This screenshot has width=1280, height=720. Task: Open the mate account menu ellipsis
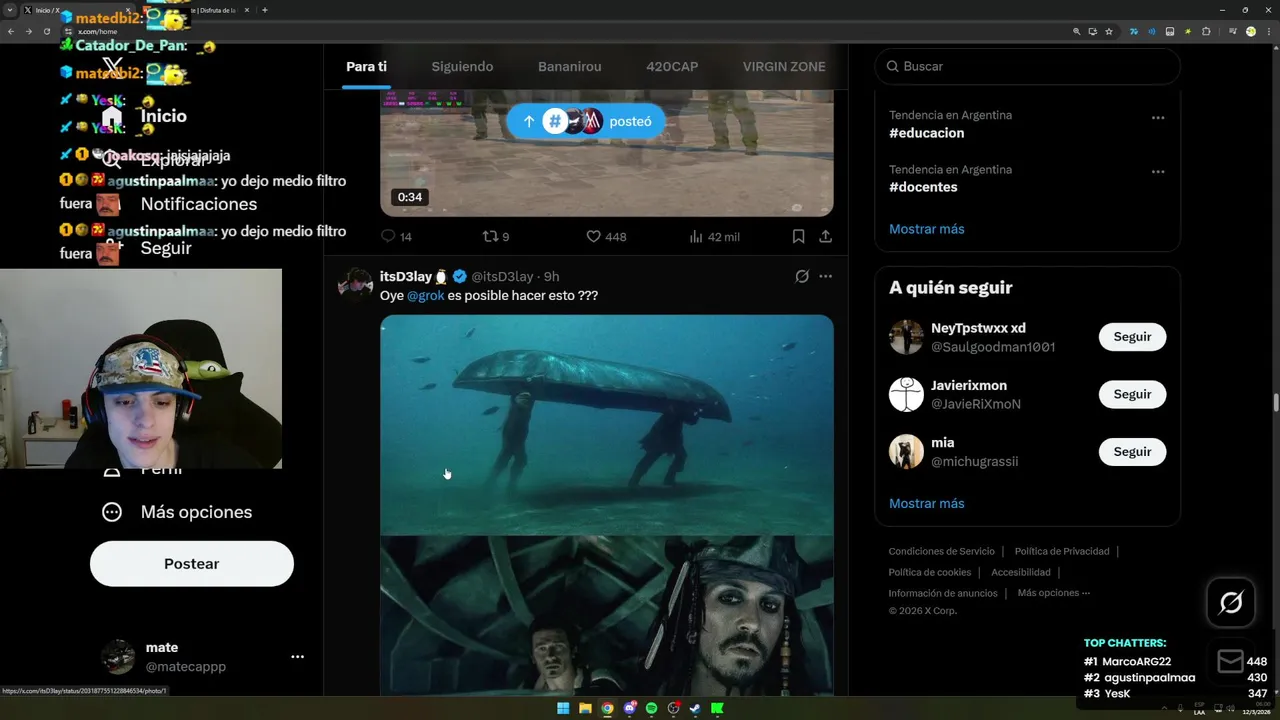click(x=297, y=657)
